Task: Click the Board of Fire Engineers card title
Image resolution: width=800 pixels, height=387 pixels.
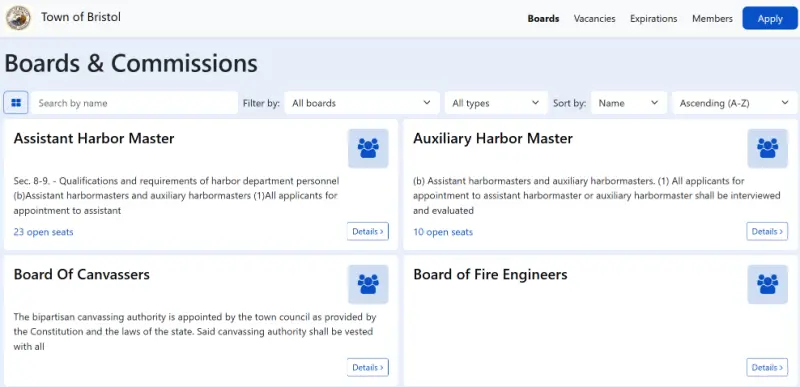Action: 490,275
